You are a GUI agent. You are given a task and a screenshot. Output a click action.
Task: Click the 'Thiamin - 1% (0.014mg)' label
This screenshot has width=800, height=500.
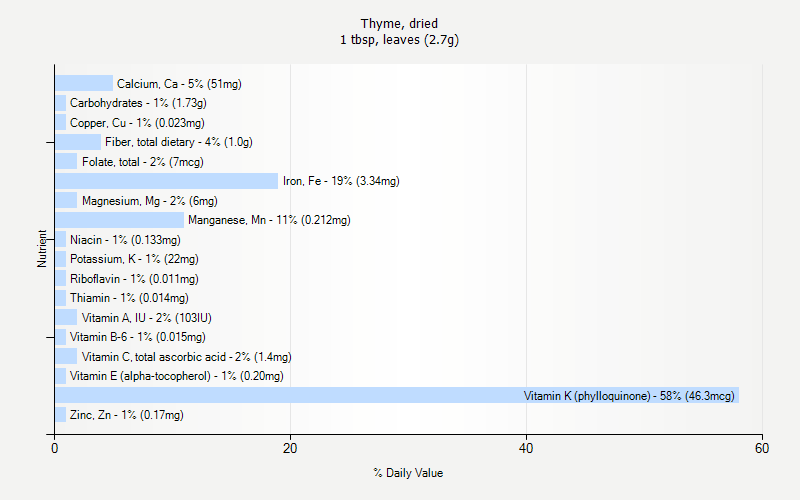(x=129, y=298)
